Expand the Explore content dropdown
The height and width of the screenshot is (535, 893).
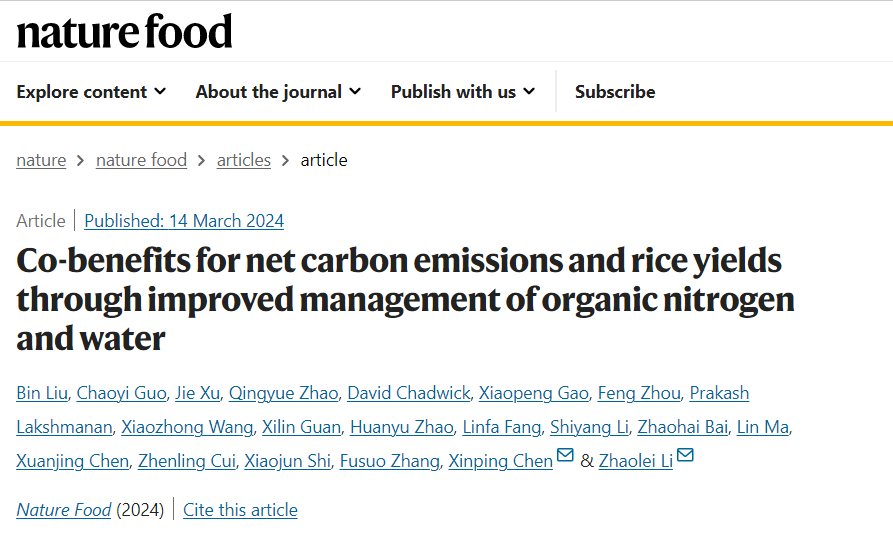point(91,91)
